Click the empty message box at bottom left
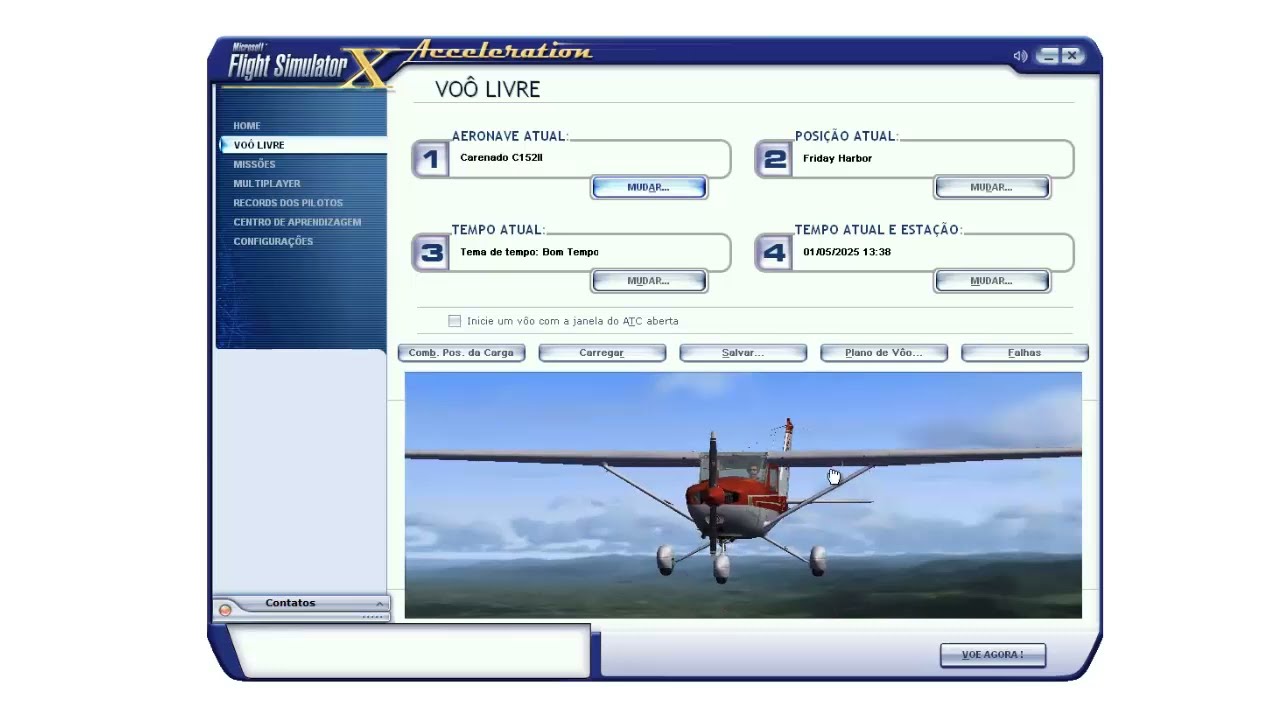1280x720 pixels. click(409, 651)
